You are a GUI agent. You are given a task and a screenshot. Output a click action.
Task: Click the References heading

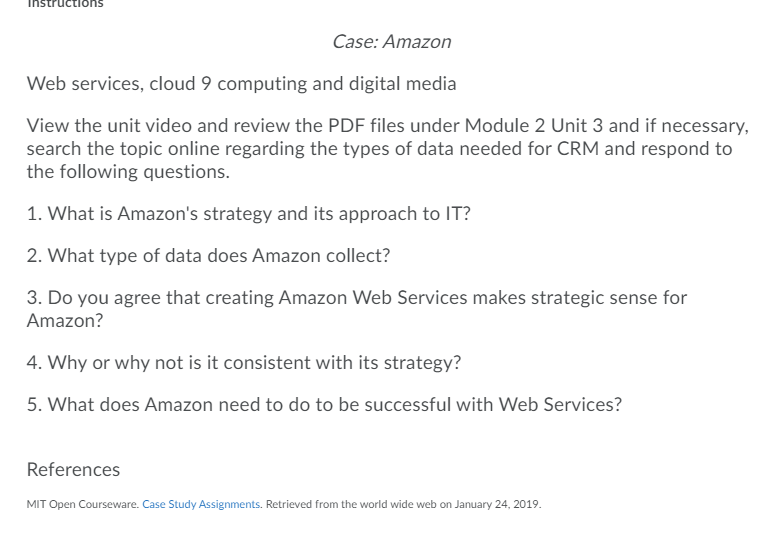[x=73, y=469]
